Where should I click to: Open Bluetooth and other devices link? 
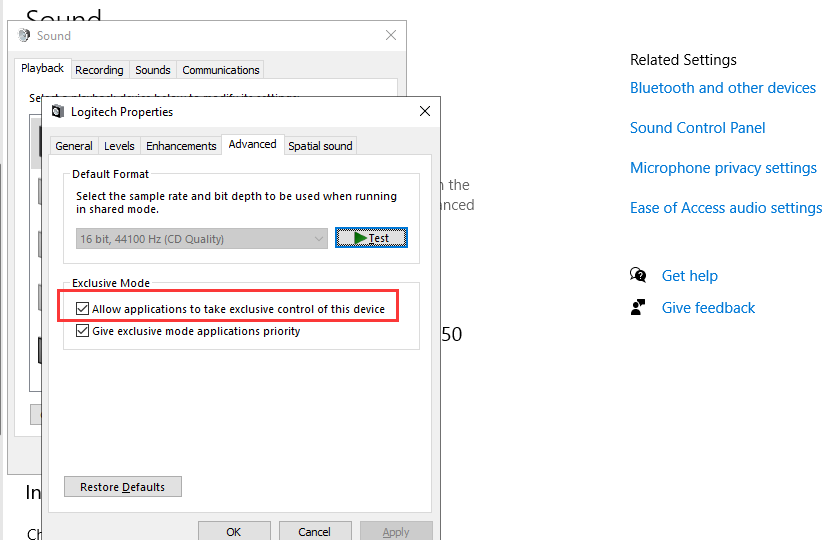point(722,87)
